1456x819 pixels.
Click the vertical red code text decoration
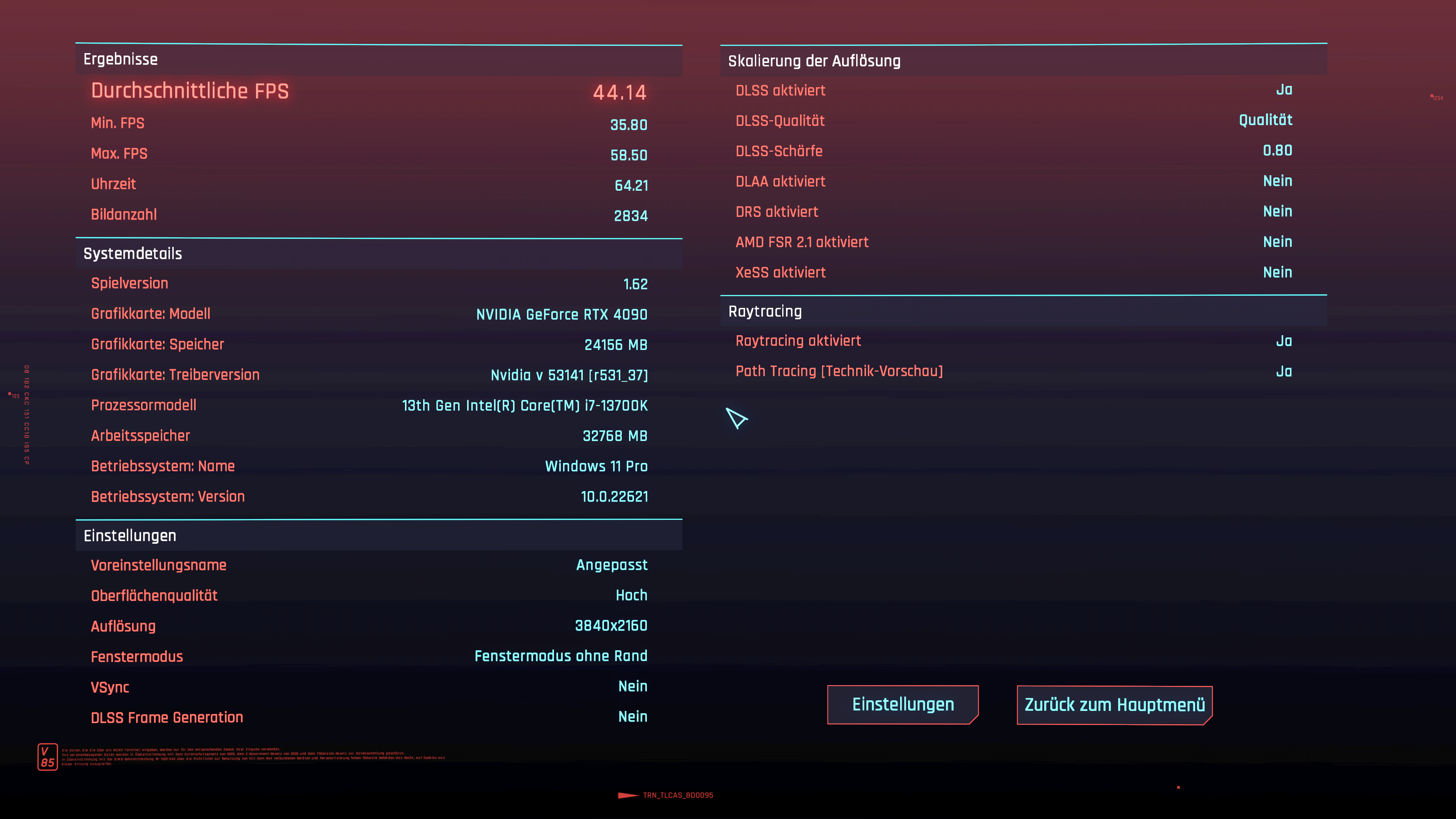[x=27, y=414]
